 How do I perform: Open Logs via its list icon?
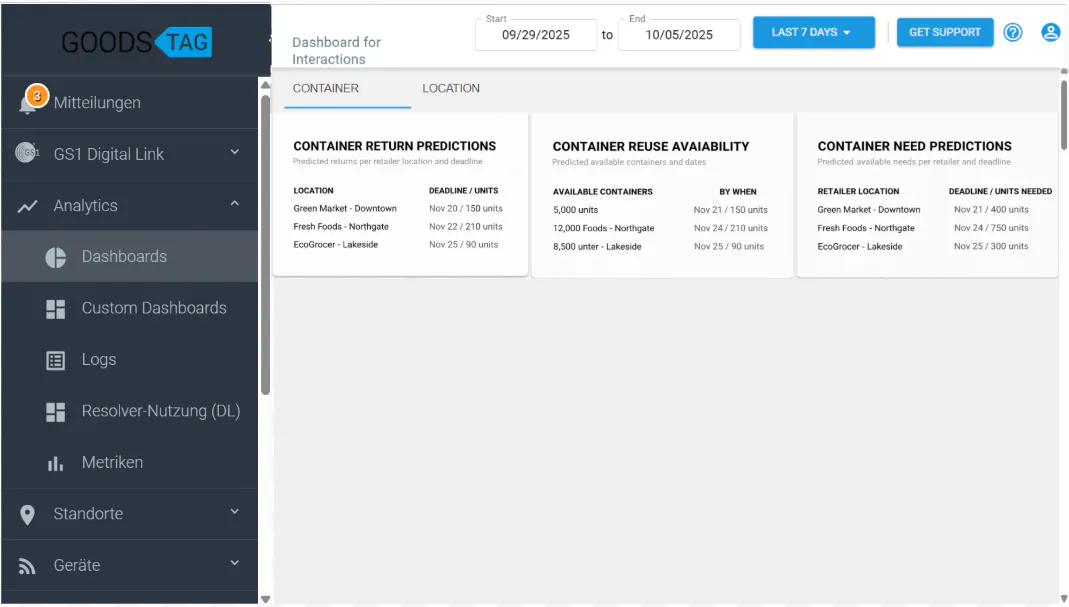56,360
